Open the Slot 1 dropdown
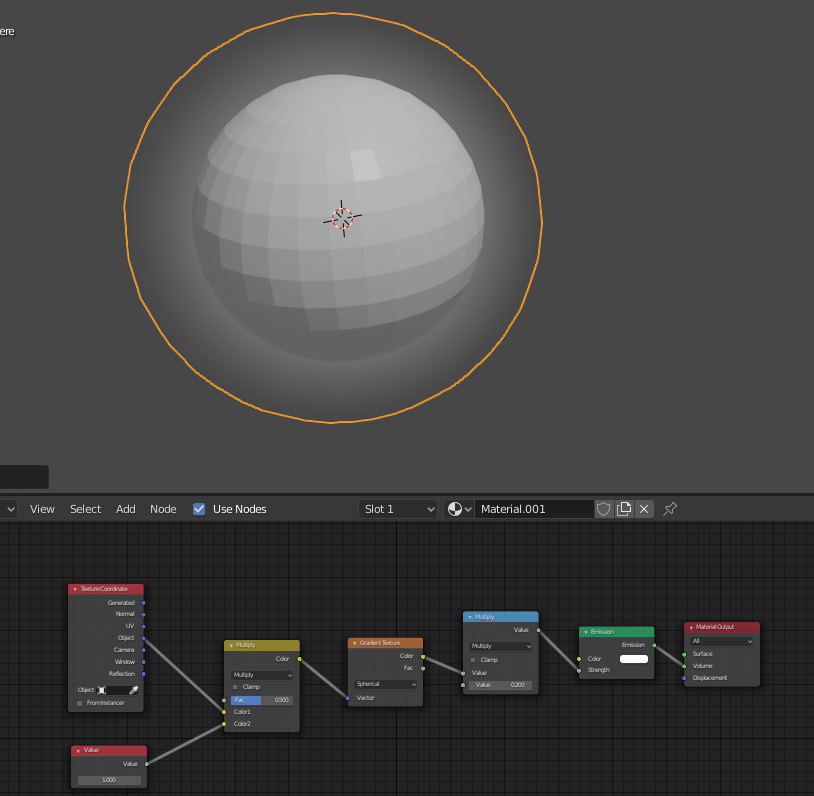The height and width of the screenshot is (796, 814). click(398, 509)
